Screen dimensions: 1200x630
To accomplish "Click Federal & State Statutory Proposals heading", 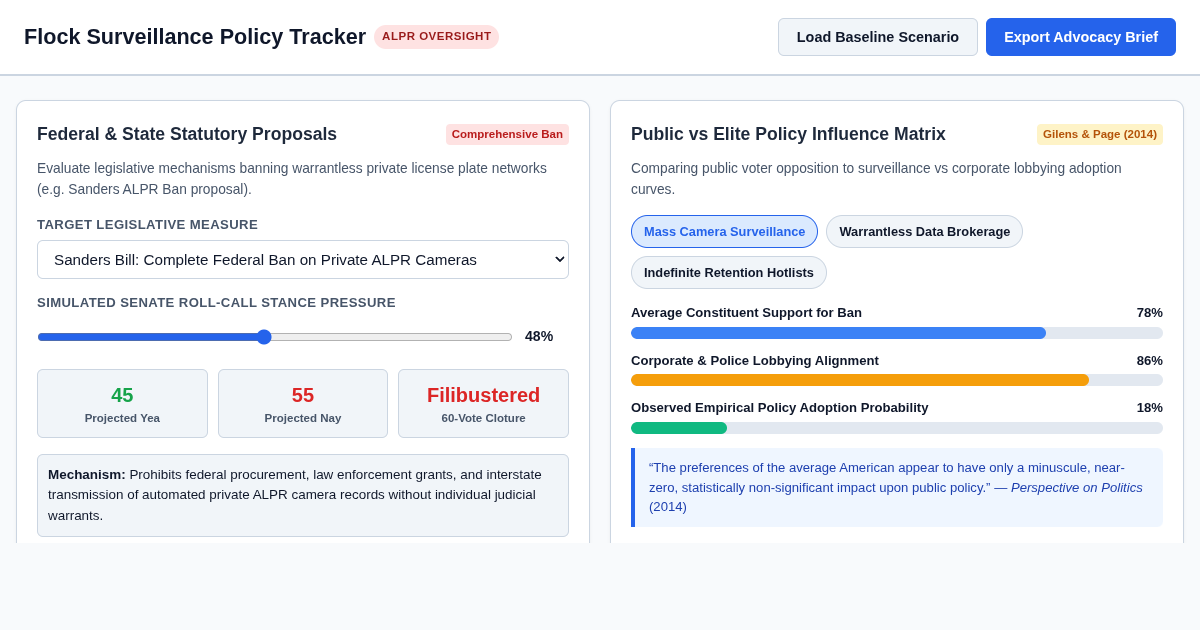I will click(x=187, y=134).
